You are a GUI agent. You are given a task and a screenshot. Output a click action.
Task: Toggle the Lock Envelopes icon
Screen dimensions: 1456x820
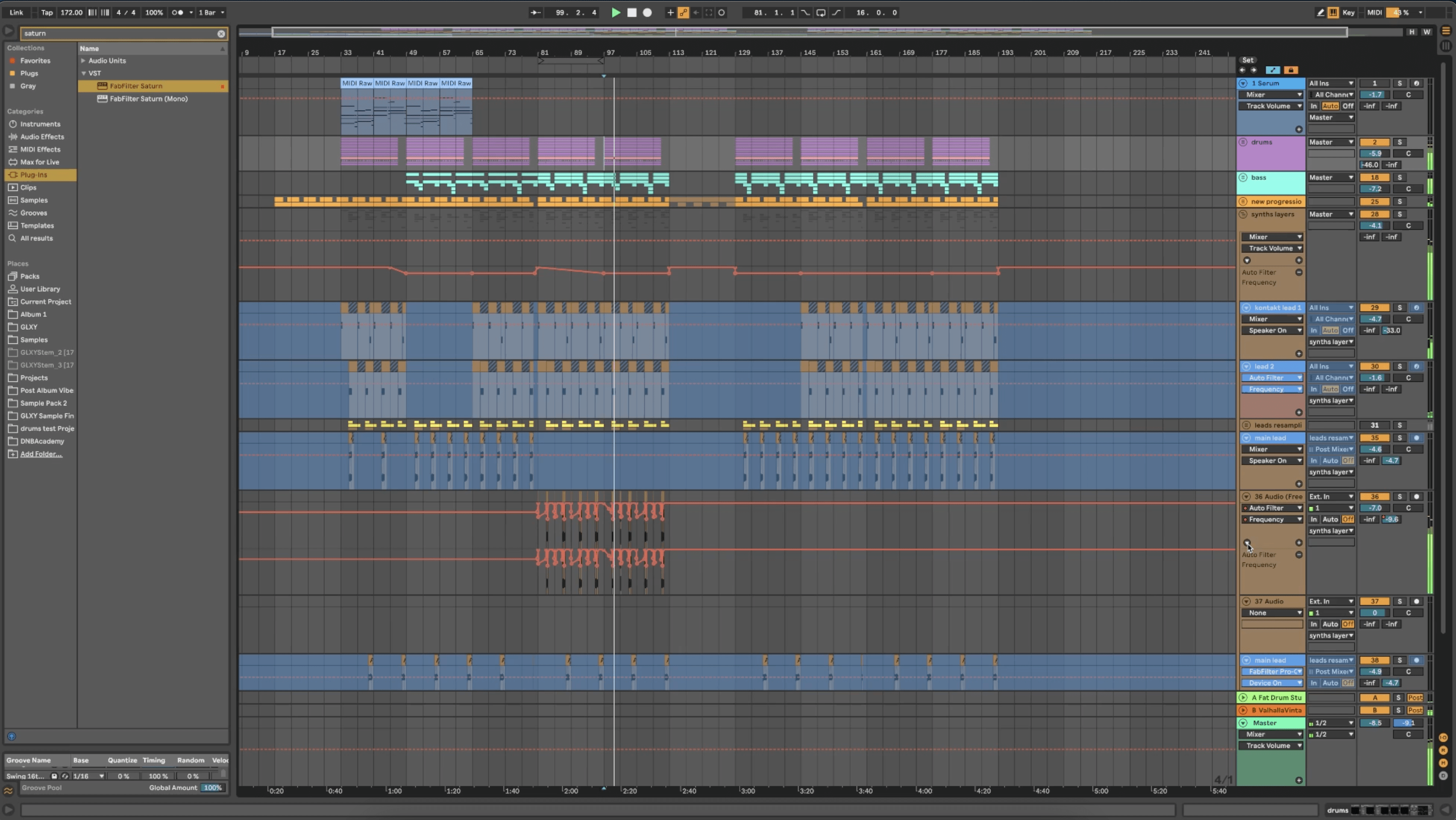[1291, 70]
